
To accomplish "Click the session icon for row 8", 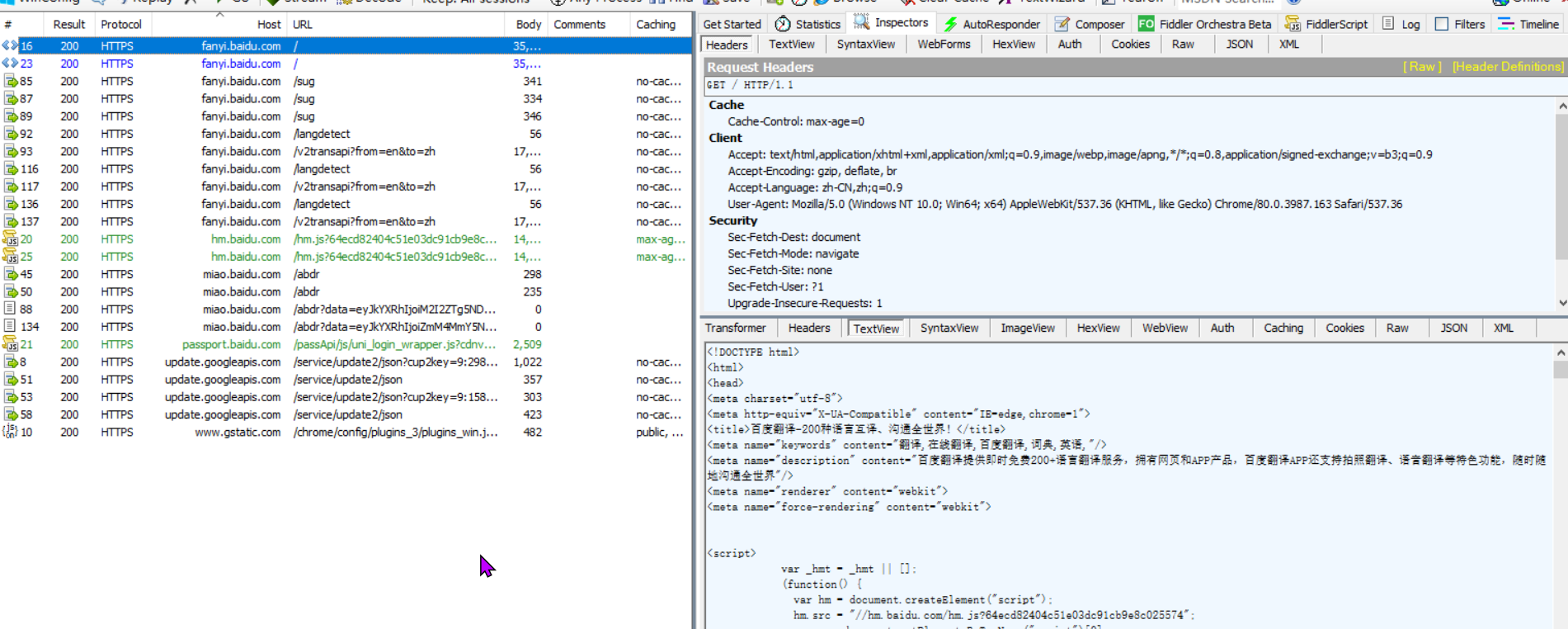I will 11,362.
